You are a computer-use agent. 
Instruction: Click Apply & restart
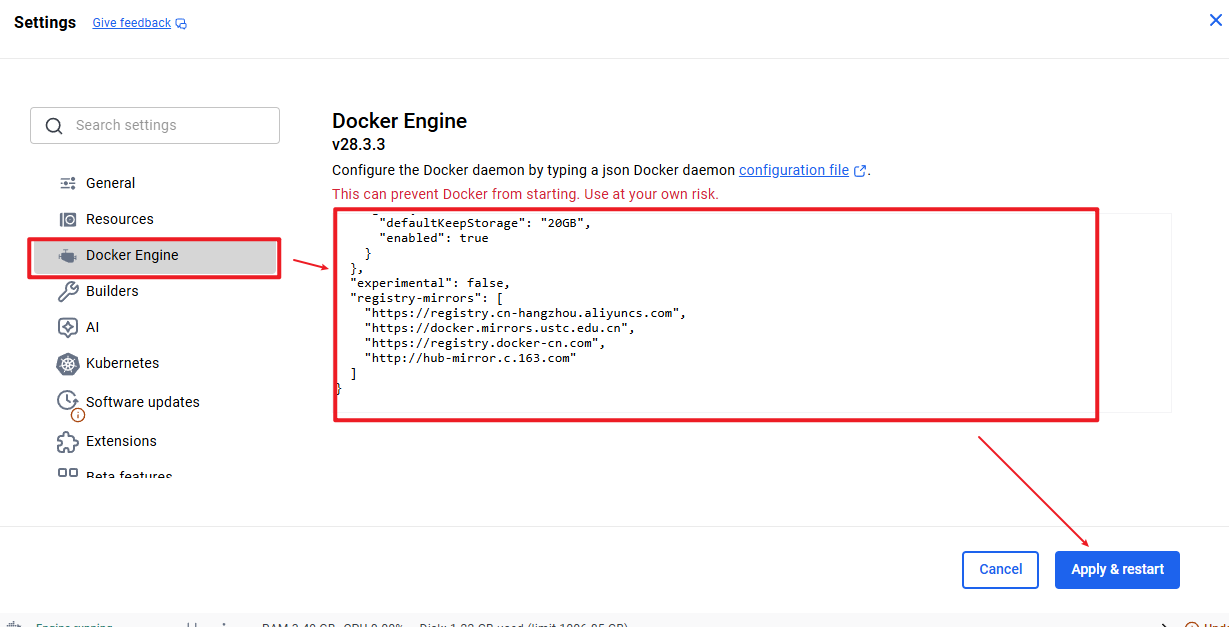(x=1117, y=569)
